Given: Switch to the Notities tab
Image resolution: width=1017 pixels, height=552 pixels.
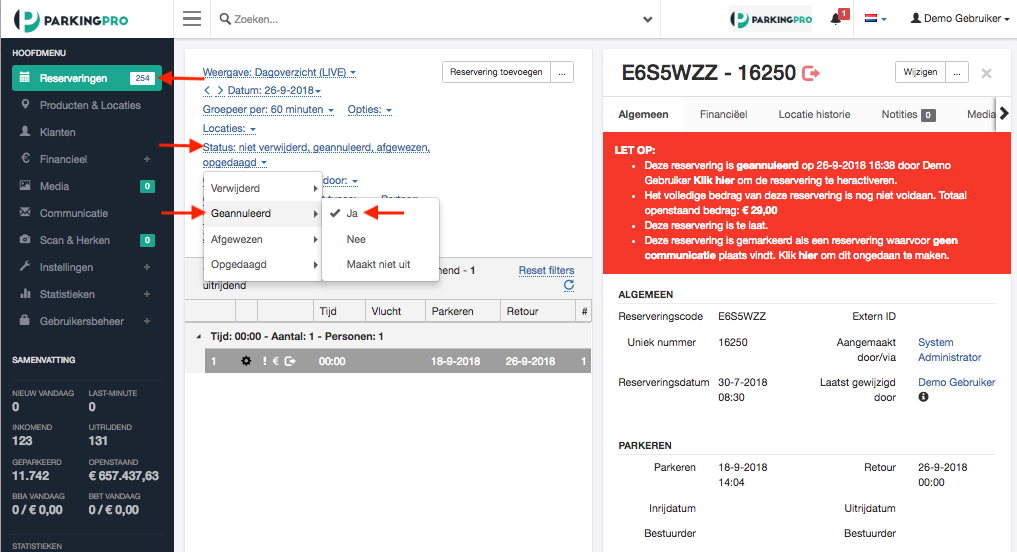Looking at the screenshot, I should [x=908, y=115].
